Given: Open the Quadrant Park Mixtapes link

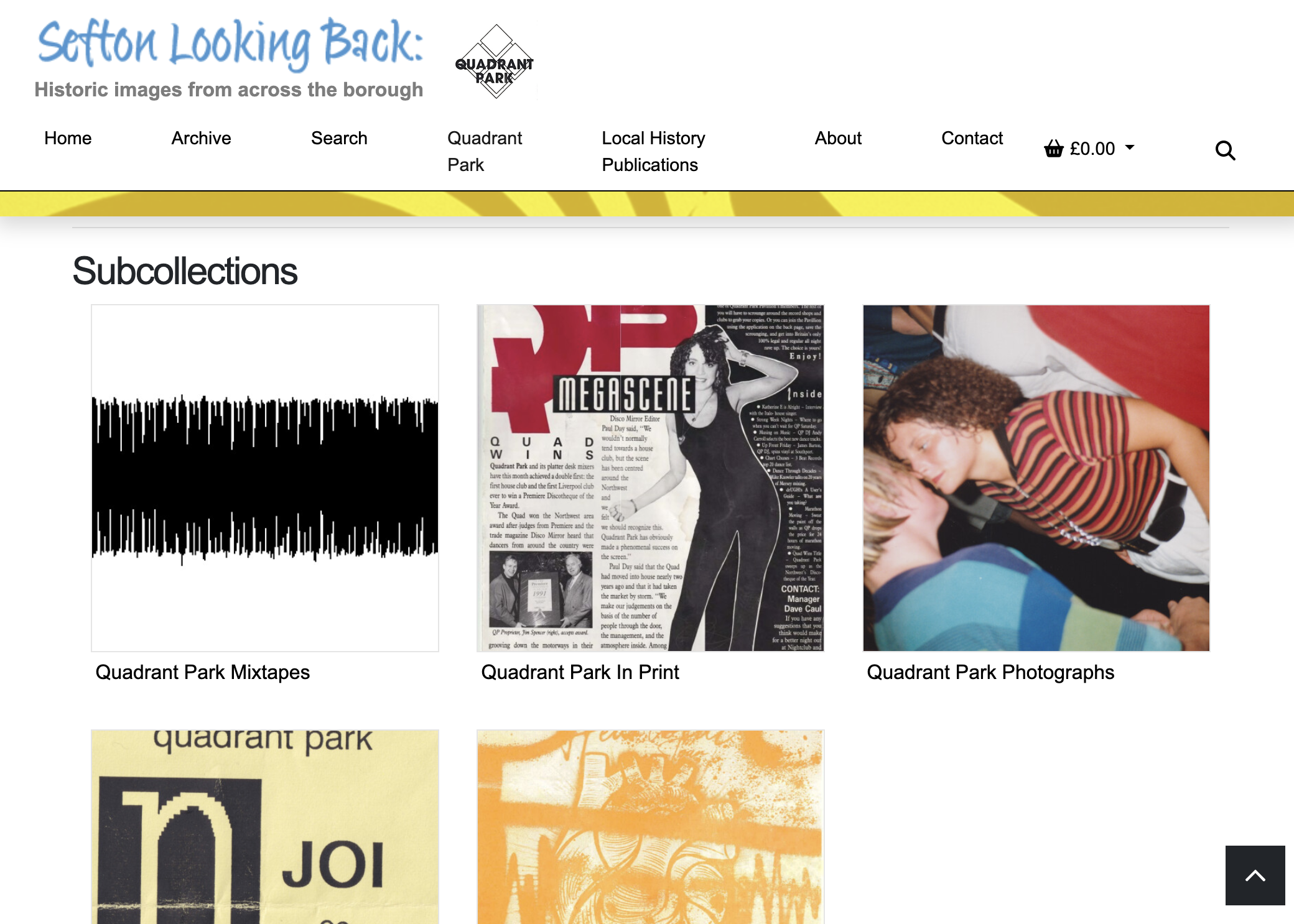Looking at the screenshot, I should pos(202,672).
